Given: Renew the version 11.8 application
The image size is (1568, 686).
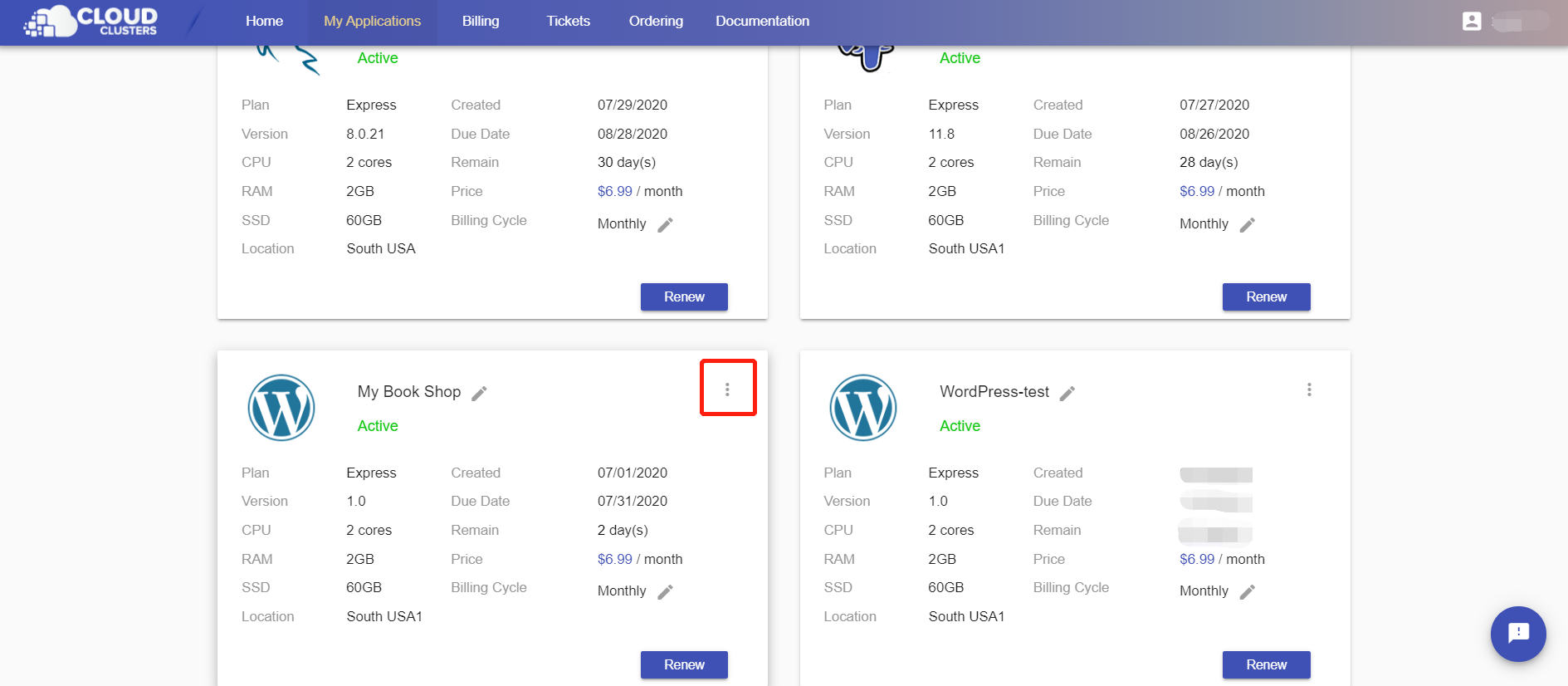Looking at the screenshot, I should point(1266,297).
